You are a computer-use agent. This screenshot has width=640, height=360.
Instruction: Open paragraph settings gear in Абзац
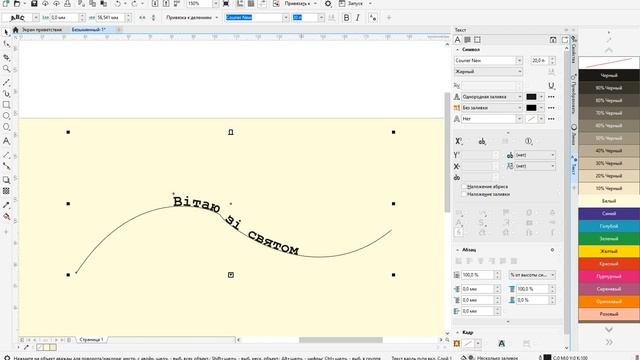(x=552, y=250)
